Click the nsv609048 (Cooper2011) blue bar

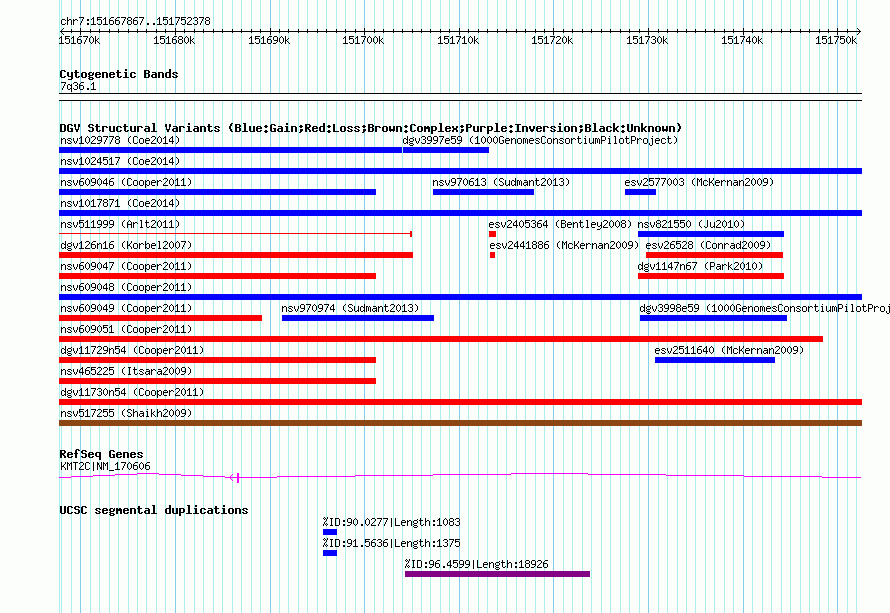pos(460,297)
